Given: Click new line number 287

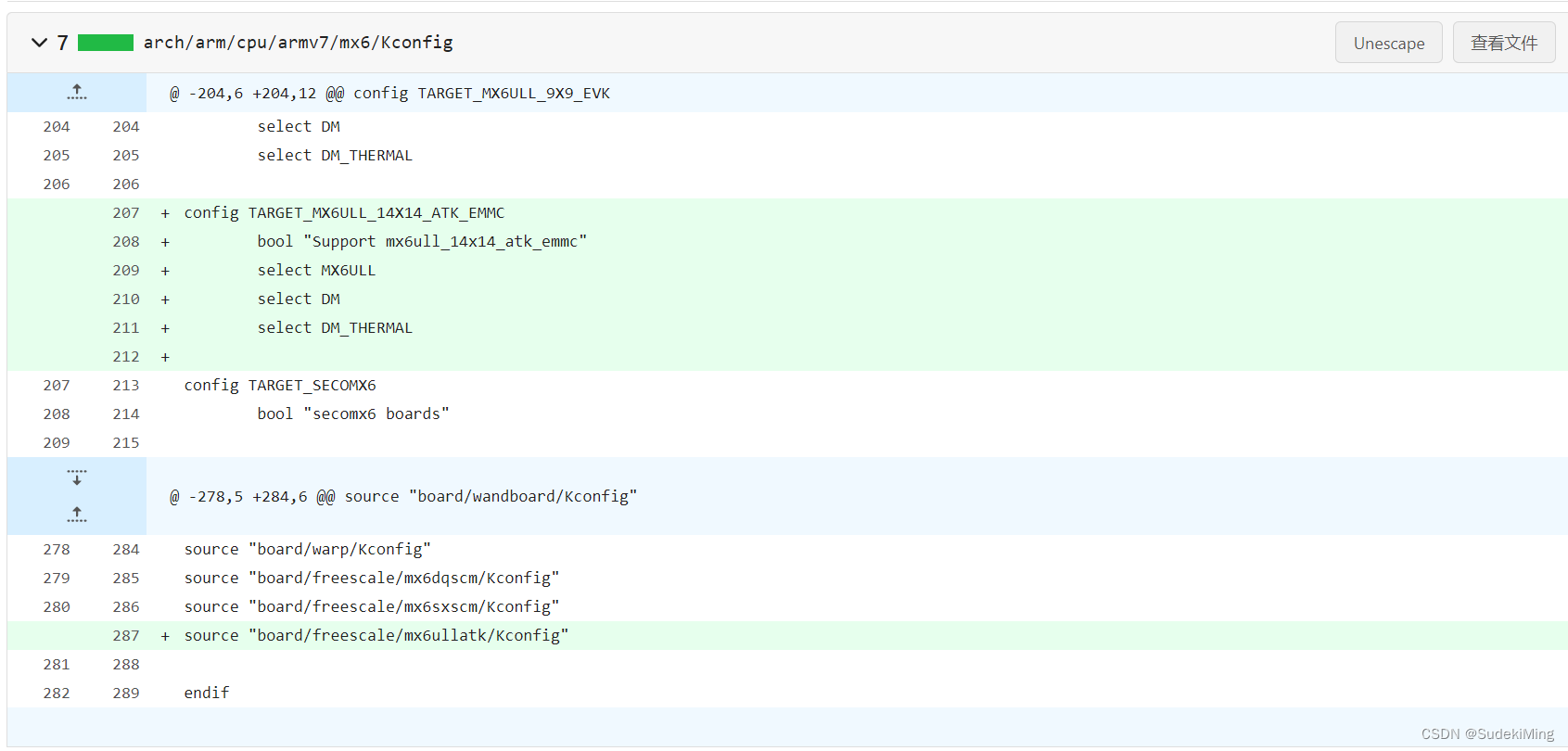Looking at the screenshot, I should pyautogui.click(x=126, y=635).
